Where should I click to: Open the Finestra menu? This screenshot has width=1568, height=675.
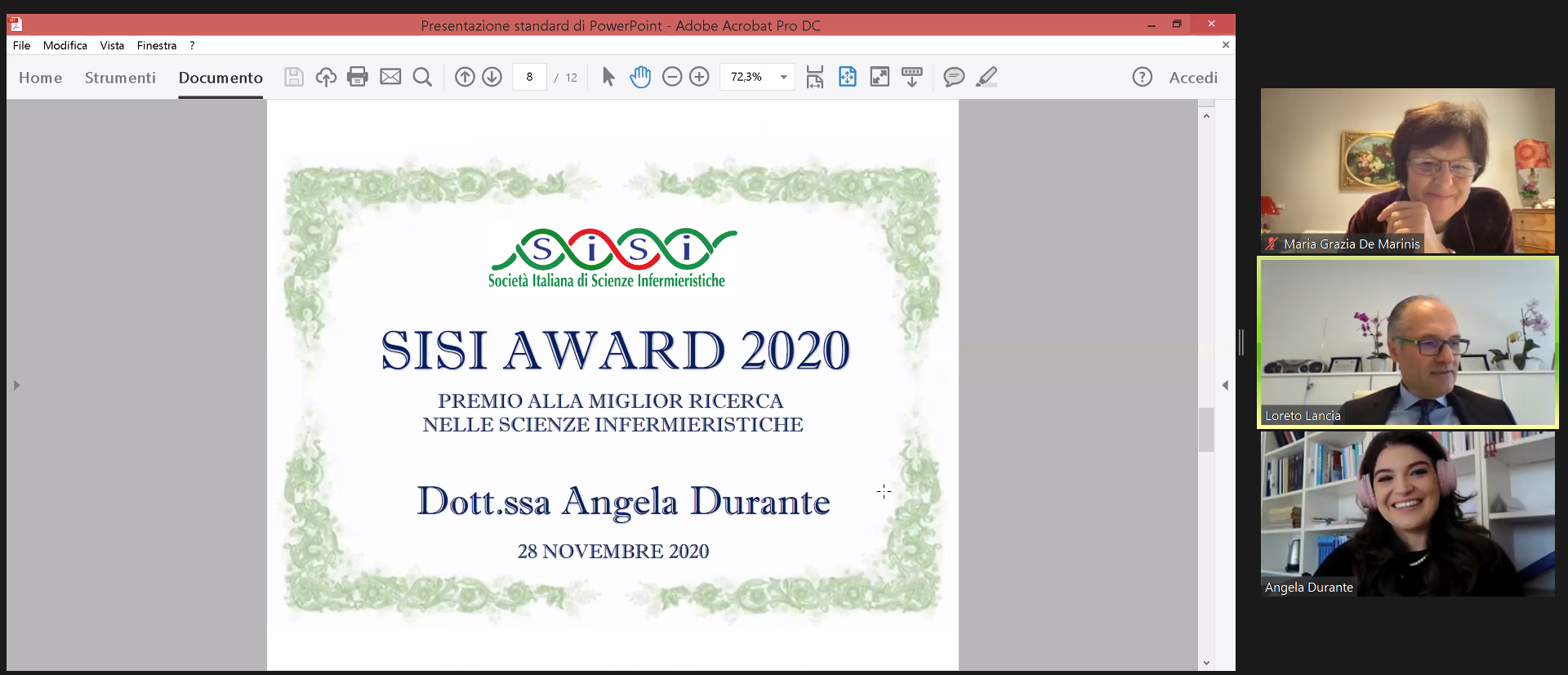coord(157,46)
